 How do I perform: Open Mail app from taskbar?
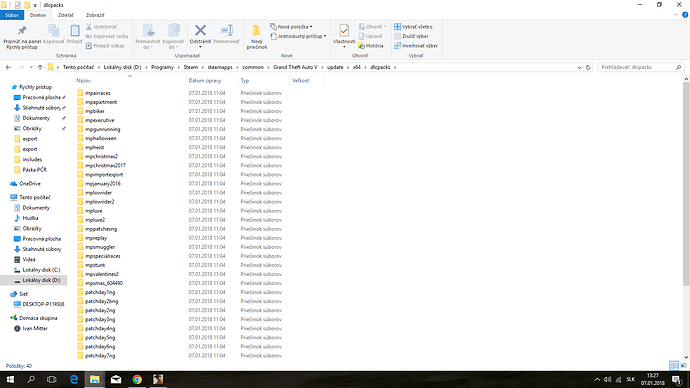(x=116, y=379)
